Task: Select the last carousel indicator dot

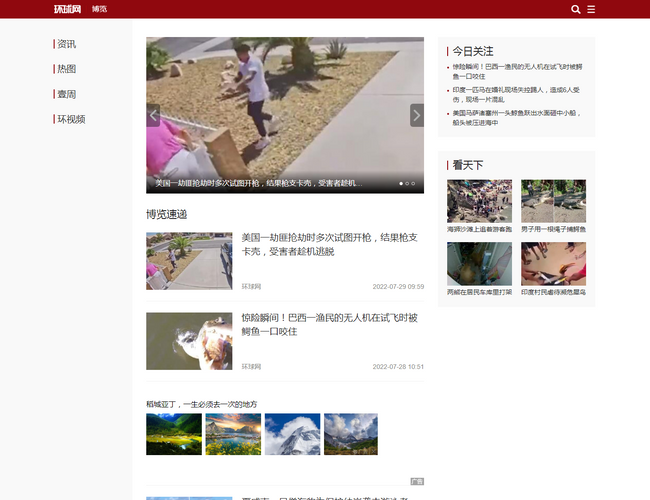Action: [x=414, y=184]
